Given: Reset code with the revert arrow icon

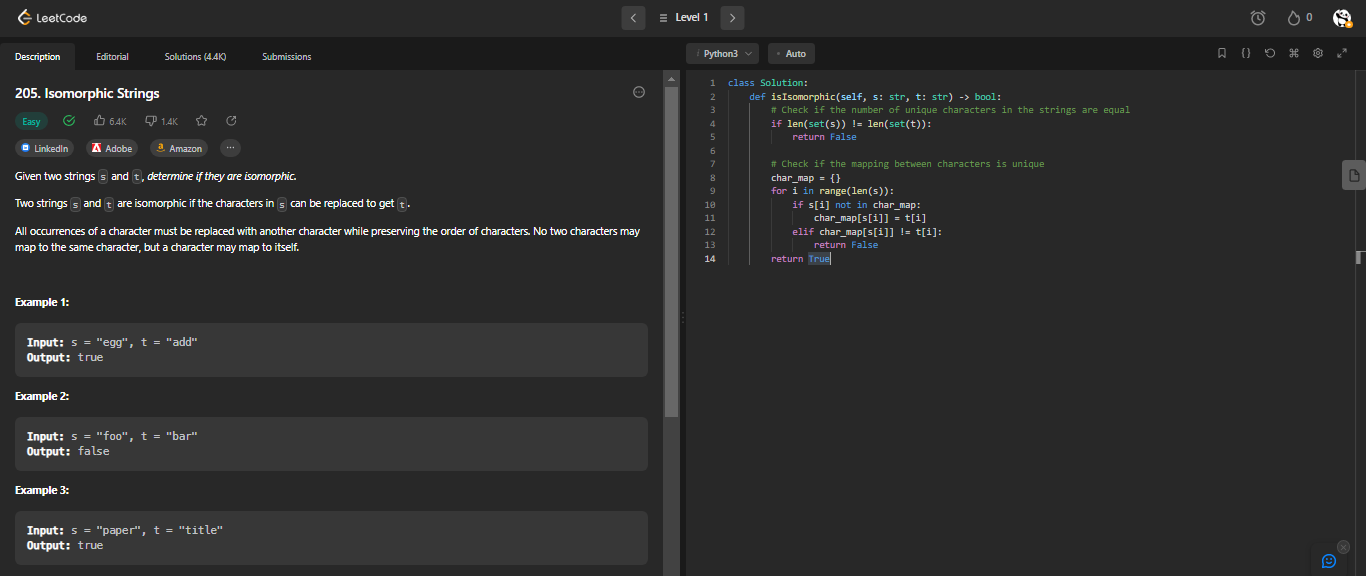Looking at the screenshot, I should (1269, 53).
